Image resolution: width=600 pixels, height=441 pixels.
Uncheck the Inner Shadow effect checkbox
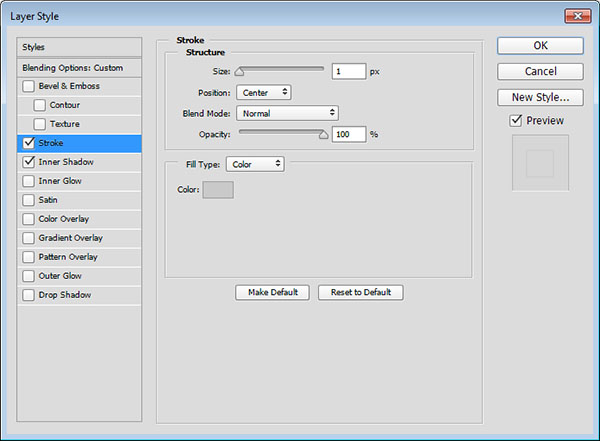[x=28, y=162]
